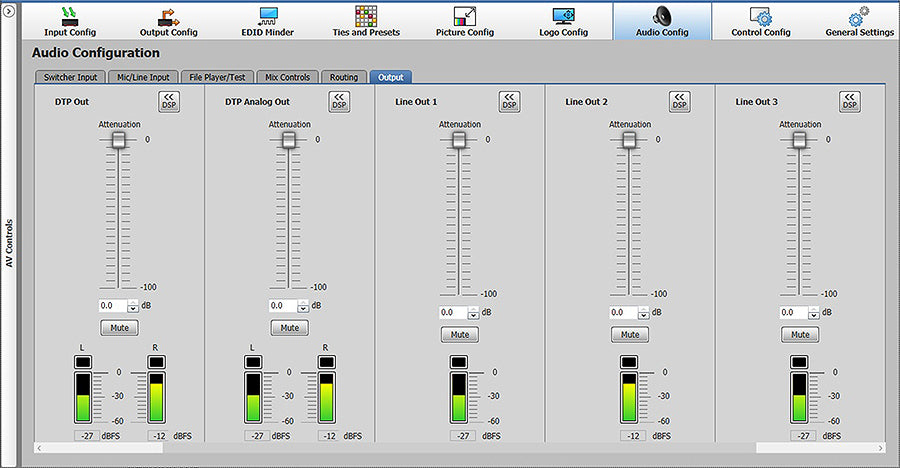Click Line Out 2 dB value field
Image resolution: width=900 pixels, height=468 pixels.
[x=624, y=313]
